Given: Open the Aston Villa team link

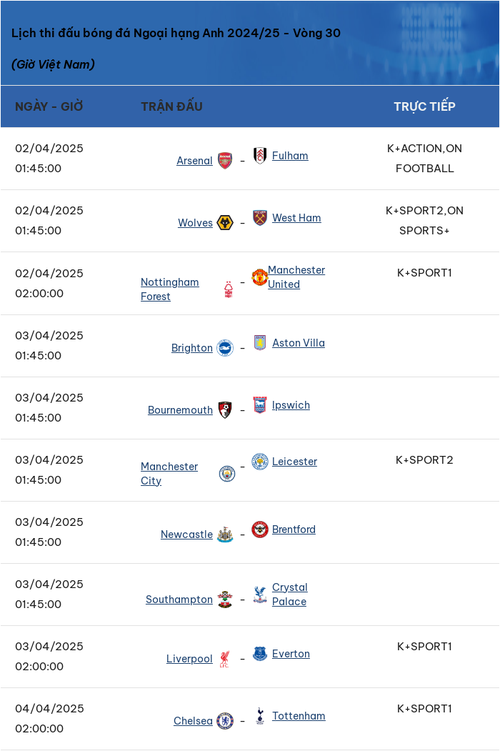Looking at the screenshot, I should tap(298, 343).
